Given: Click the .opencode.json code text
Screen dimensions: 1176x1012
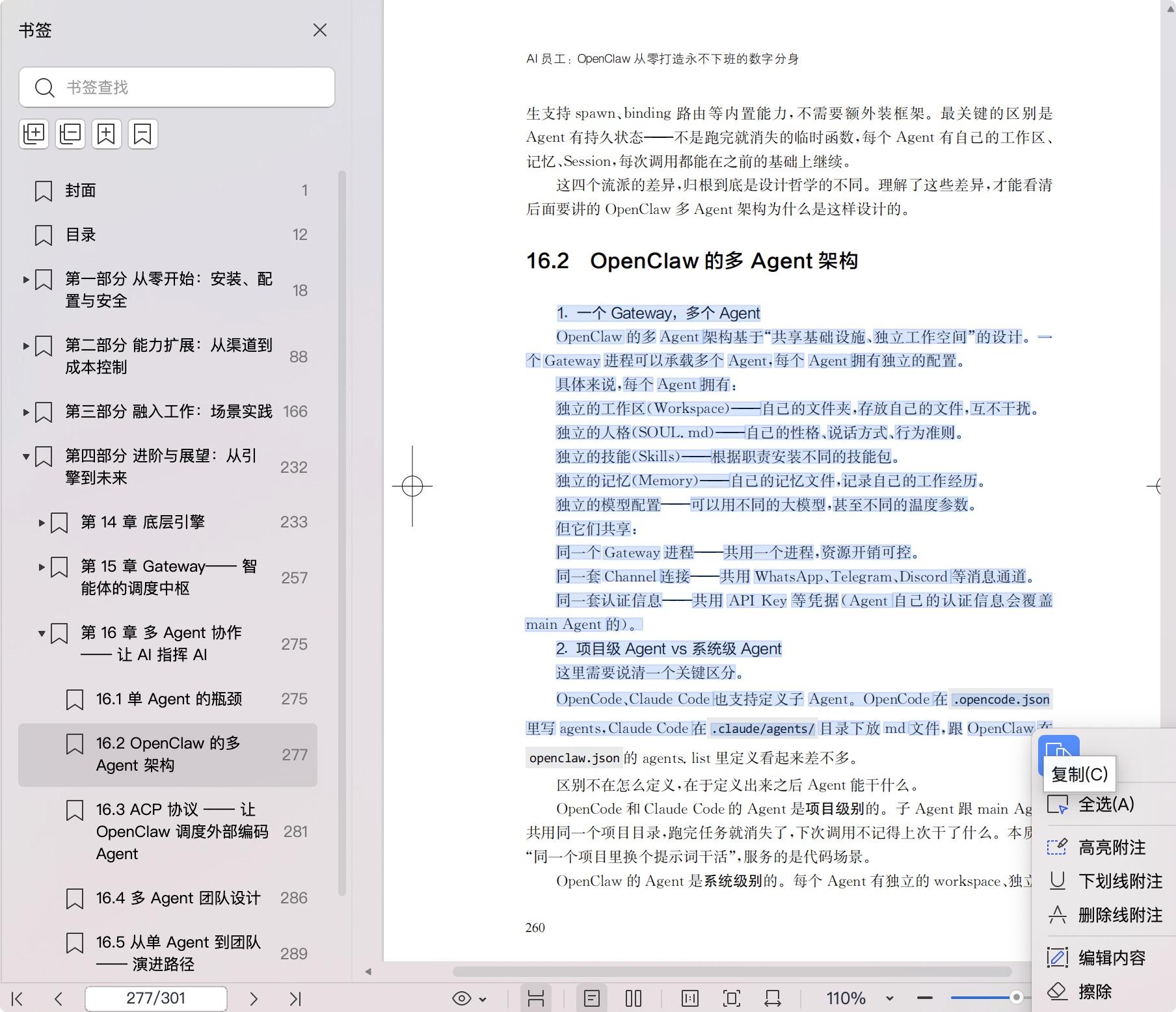Looking at the screenshot, I should [1001, 700].
